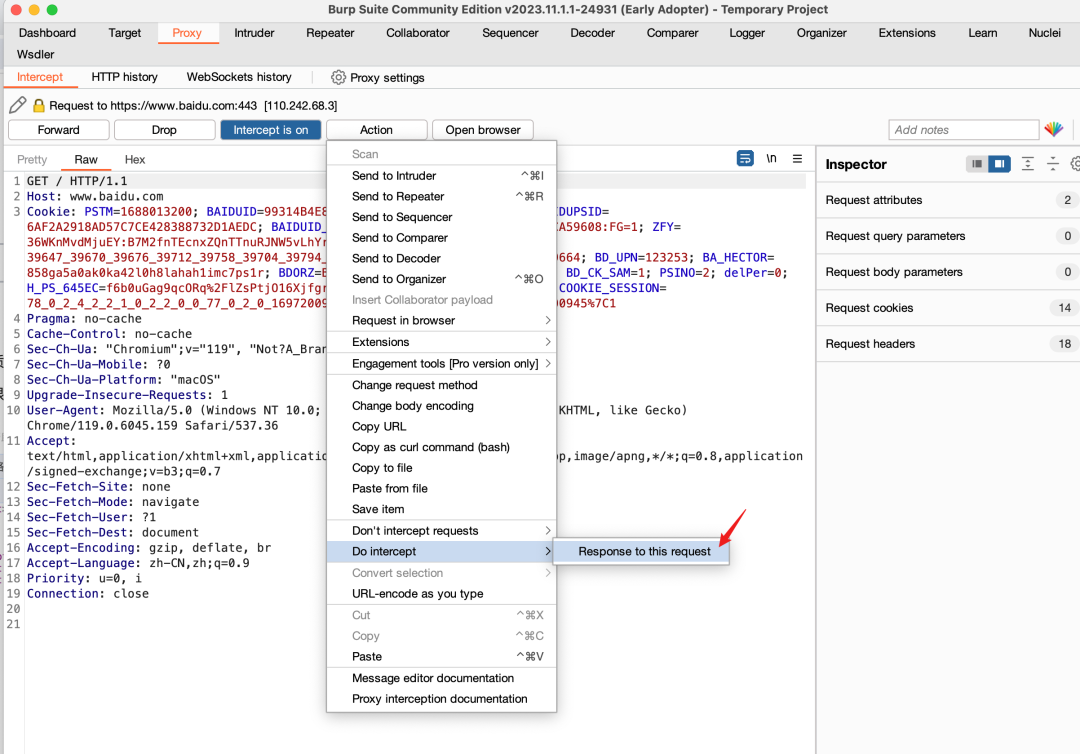Open Proxy interception documentation
Image resolution: width=1080 pixels, height=754 pixels.
point(442,699)
